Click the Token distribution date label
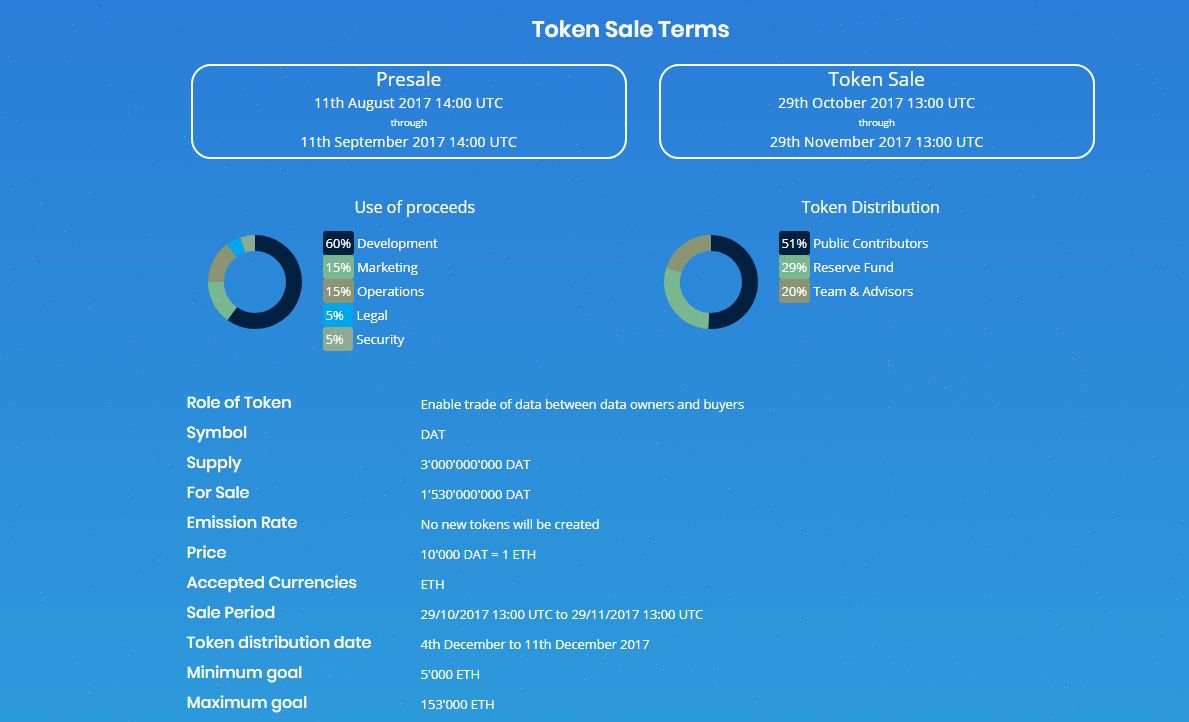 tap(279, 642)
